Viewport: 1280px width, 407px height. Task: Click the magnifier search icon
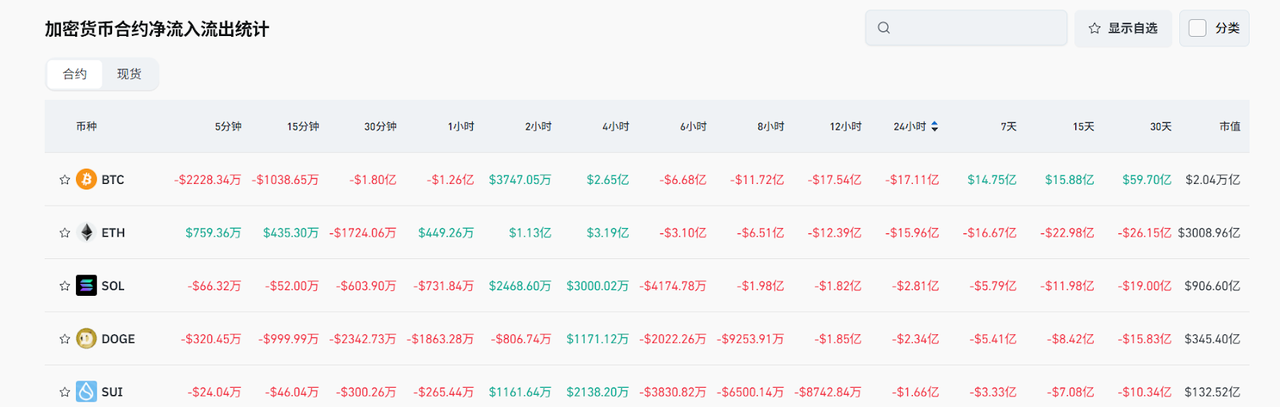coord(883,28)
